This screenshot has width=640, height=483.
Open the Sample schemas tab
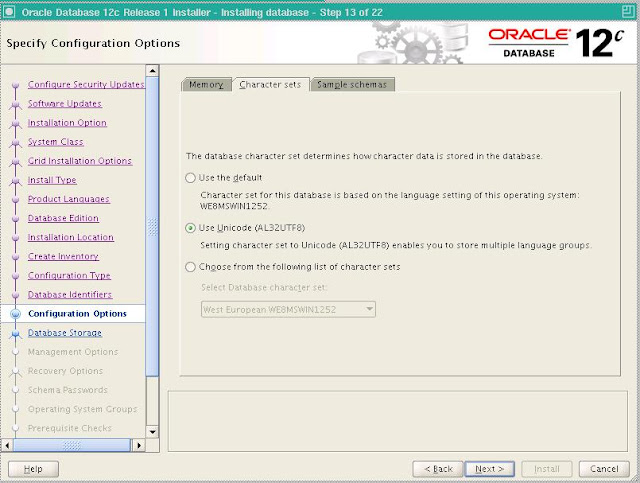352,85
